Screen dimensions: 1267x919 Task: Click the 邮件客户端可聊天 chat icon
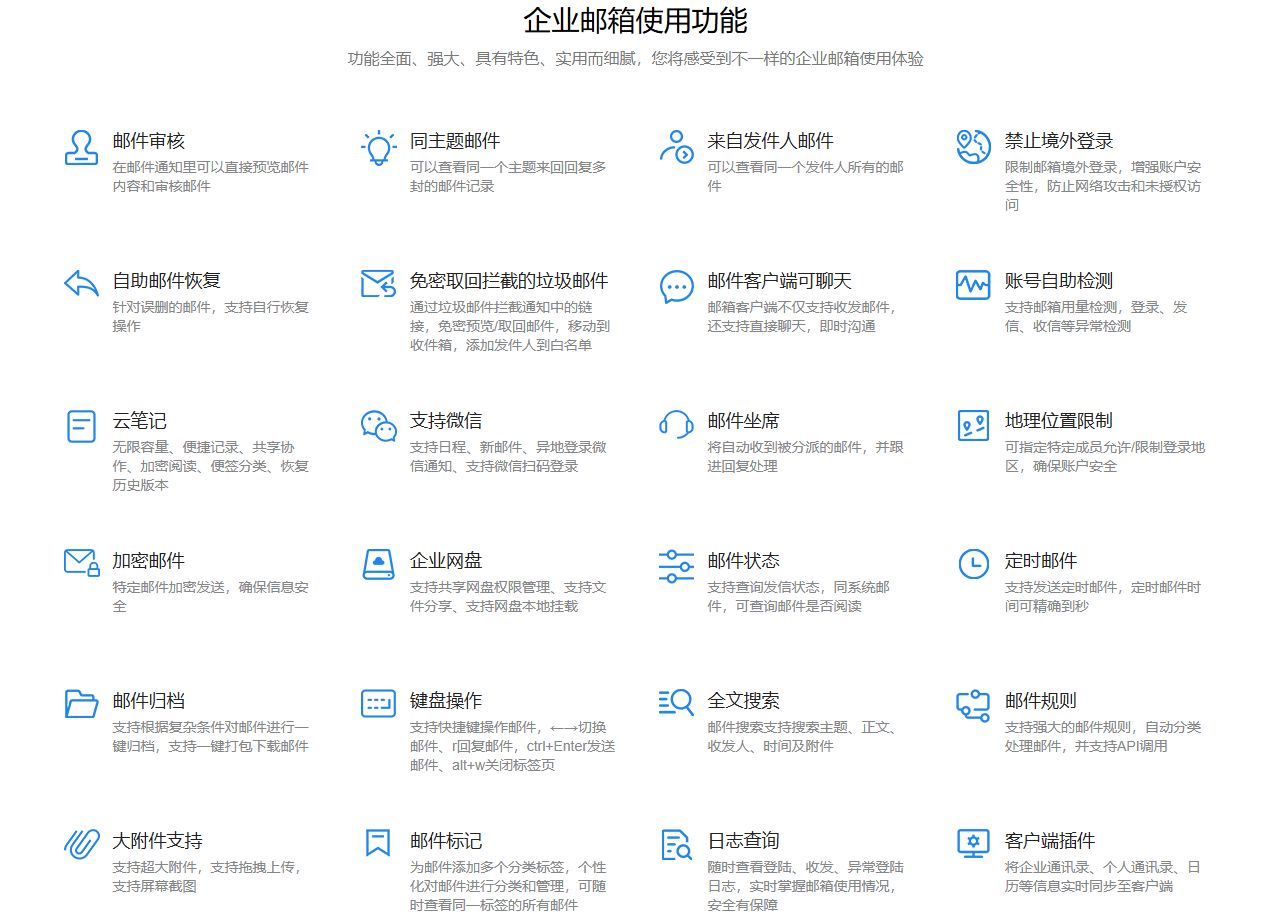676,286
